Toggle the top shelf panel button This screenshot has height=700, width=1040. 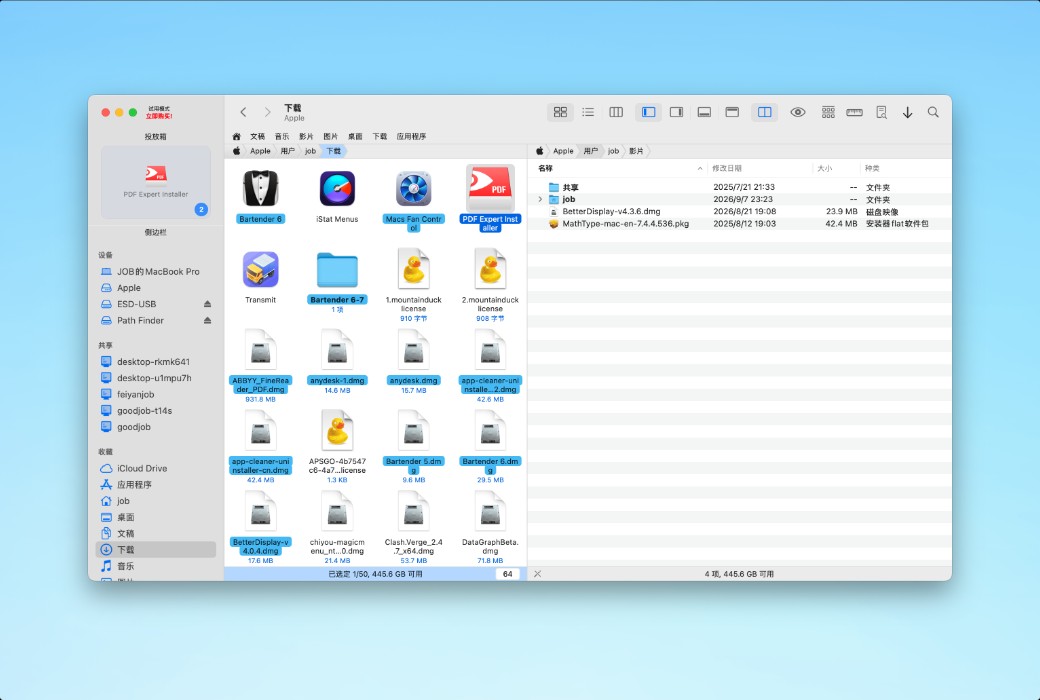[732, 112]
